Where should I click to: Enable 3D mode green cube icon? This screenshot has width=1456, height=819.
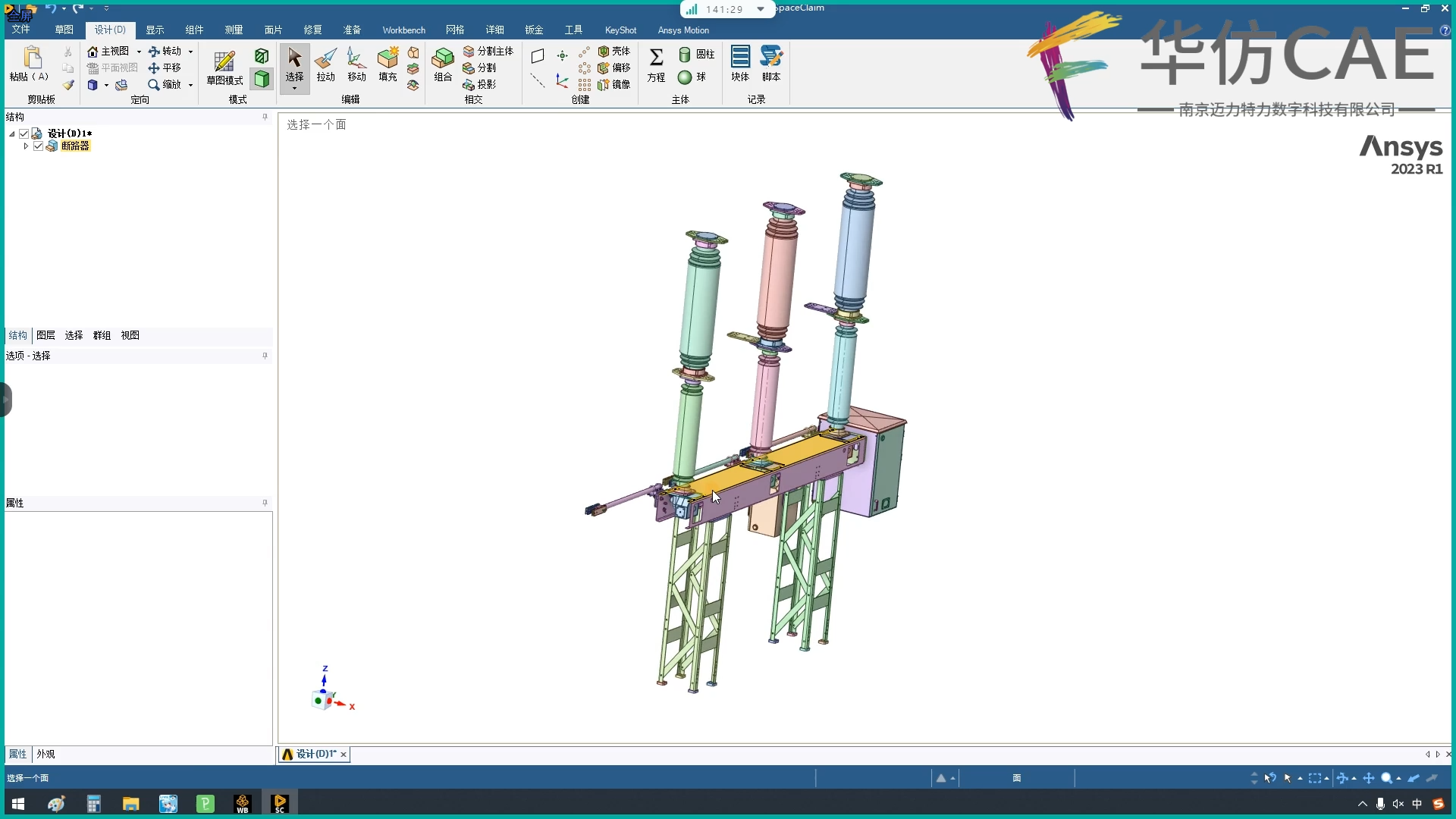tap(262, 79)
